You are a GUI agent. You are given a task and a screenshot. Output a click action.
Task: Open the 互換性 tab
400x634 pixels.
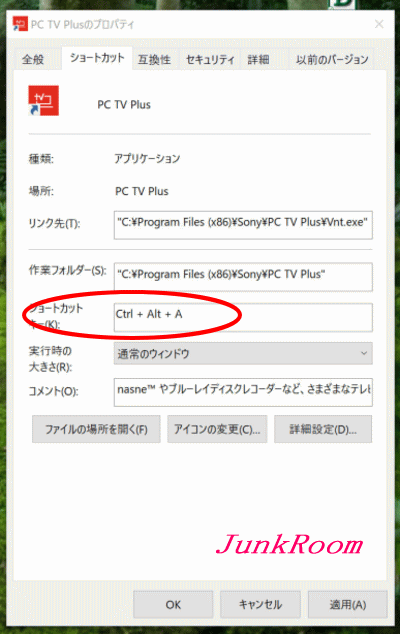(154, 60)
